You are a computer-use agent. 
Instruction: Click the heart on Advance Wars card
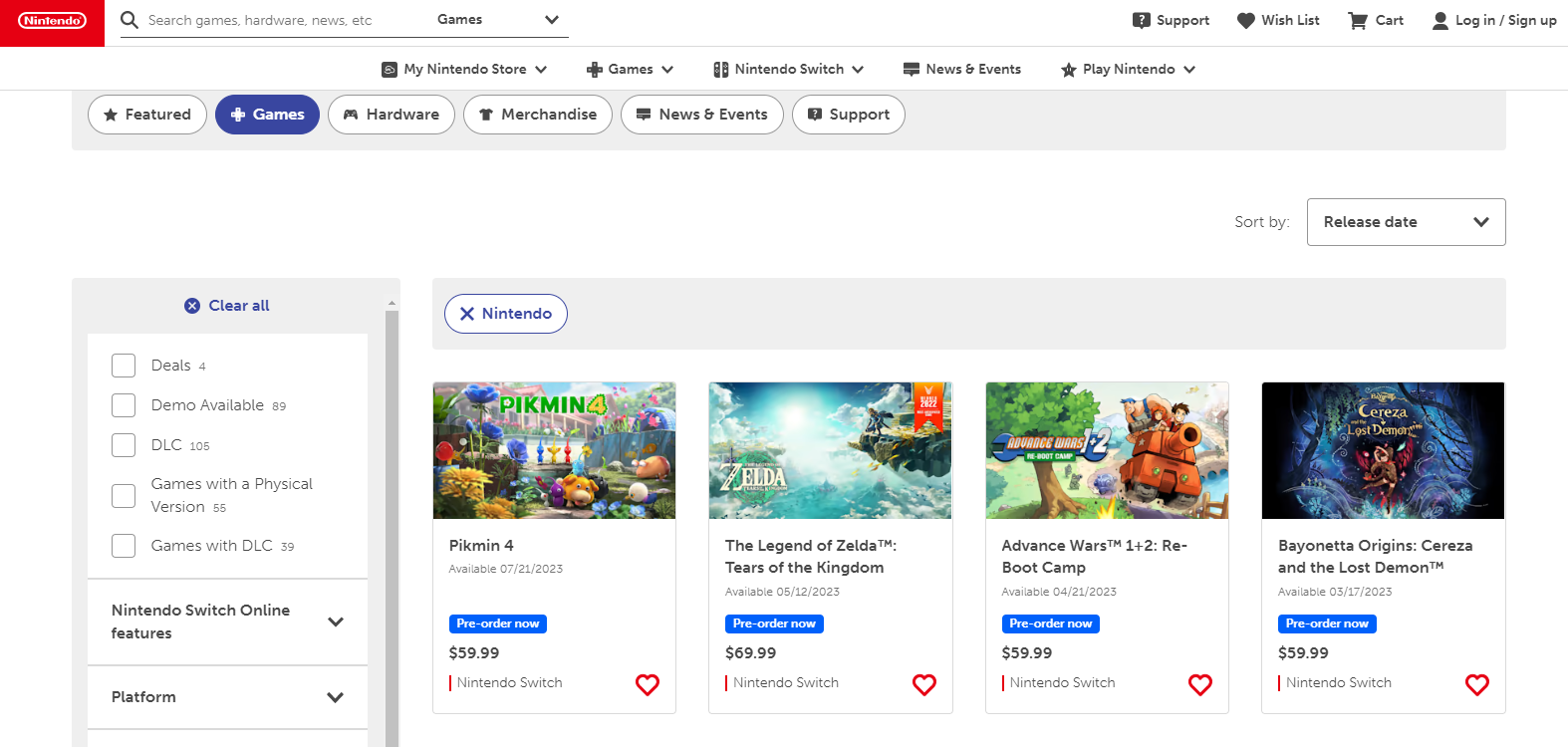[x=1200, y=684]
